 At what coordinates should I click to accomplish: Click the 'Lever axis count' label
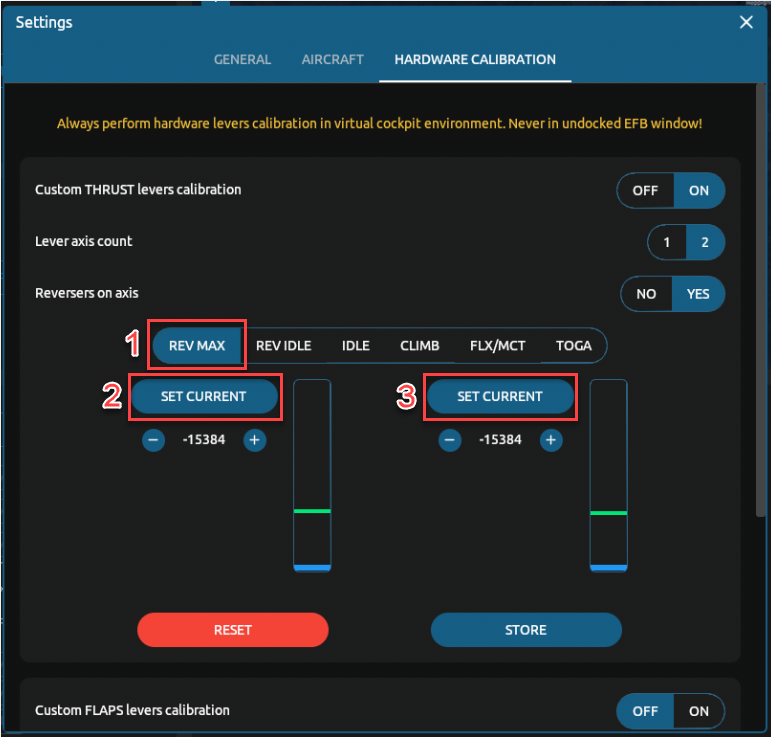click(84, 241)
